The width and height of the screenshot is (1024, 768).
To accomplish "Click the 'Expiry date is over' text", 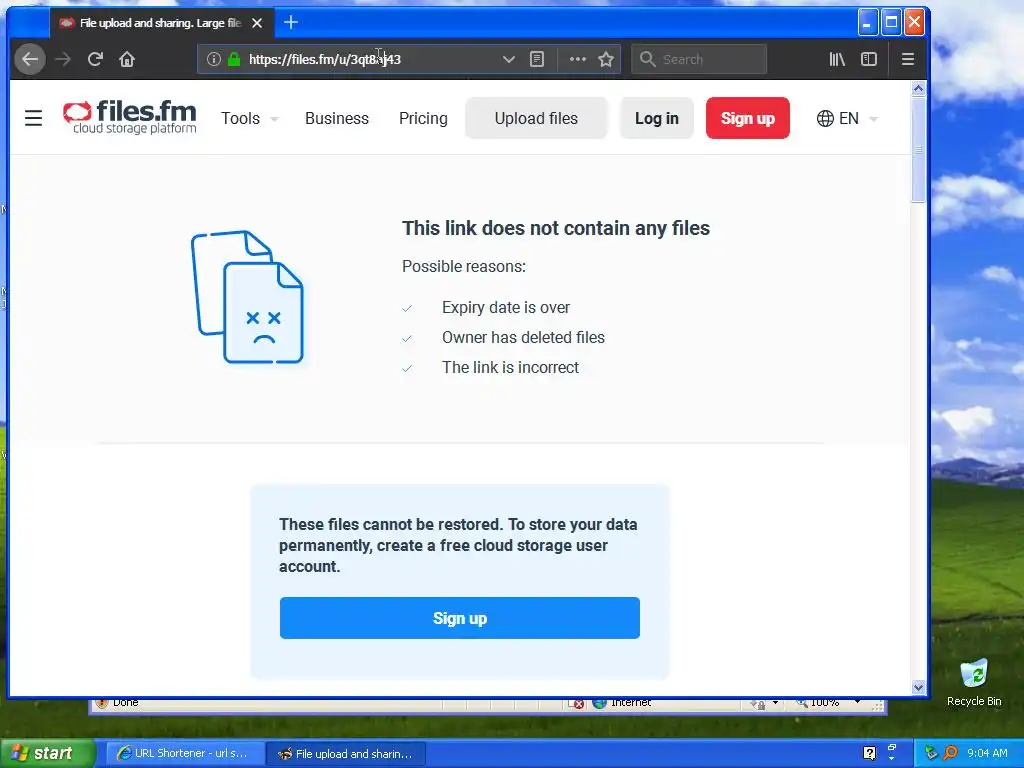I will tap(506, 308).
